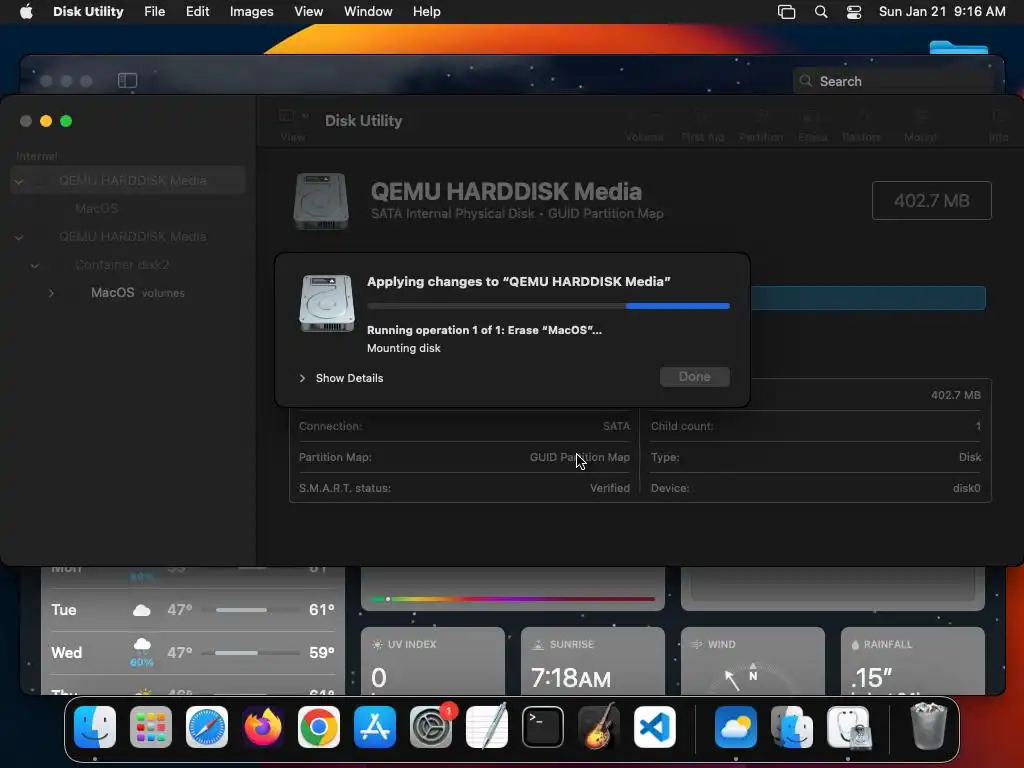Collapse Container disk2 in sidebar
The width and height of the screenshot is (1024, 768).
coord(35,265)
